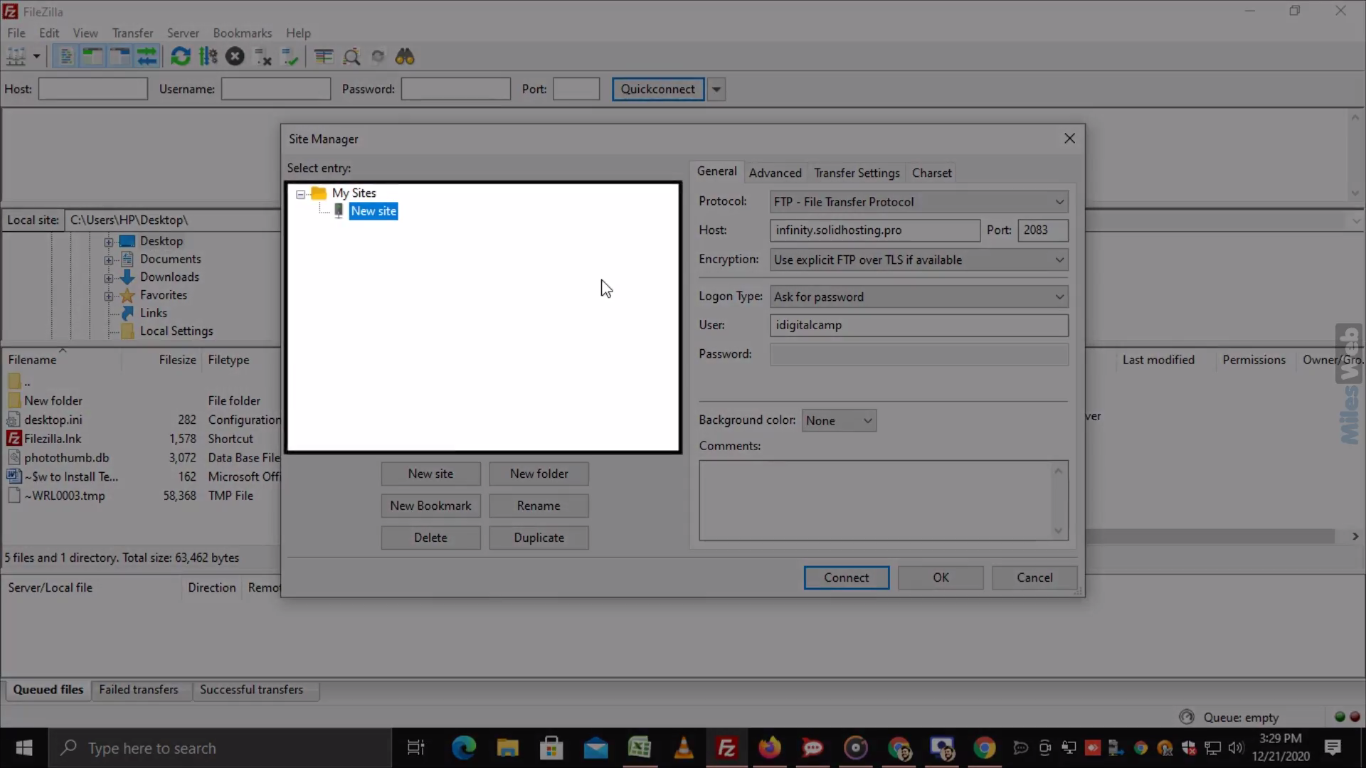The image size is (1366, 768).
Task: Click the Comments text area
Action: pos(883,500)
